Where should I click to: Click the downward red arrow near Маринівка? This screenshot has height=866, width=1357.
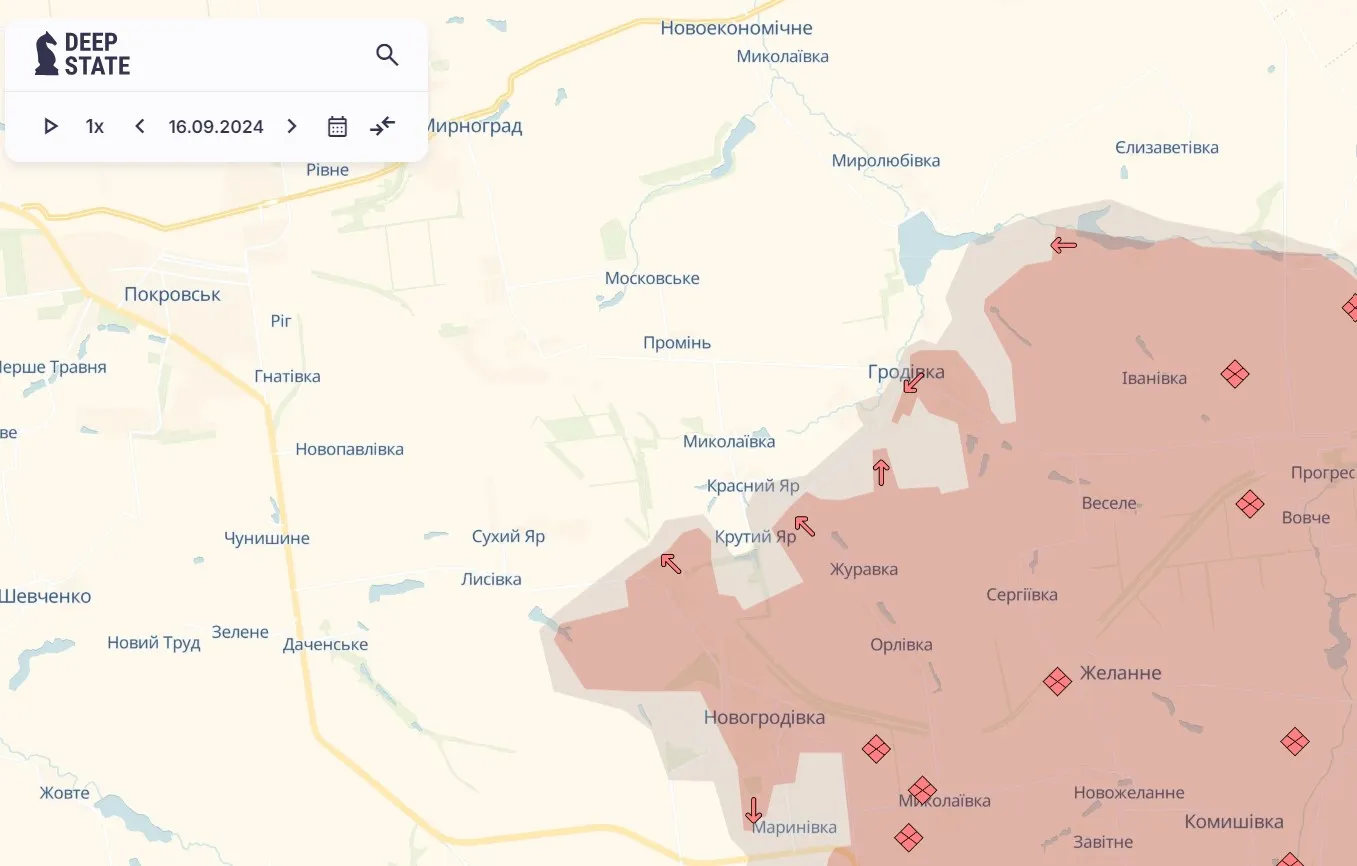click(753, 810)
